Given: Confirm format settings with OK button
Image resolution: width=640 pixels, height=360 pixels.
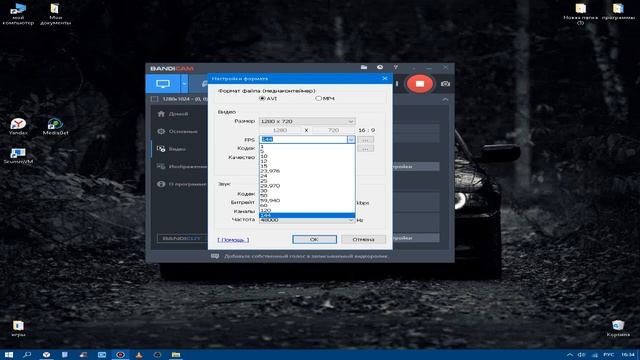Looking at the screenshot, I should pyautogui.click(x=314, y=239).
